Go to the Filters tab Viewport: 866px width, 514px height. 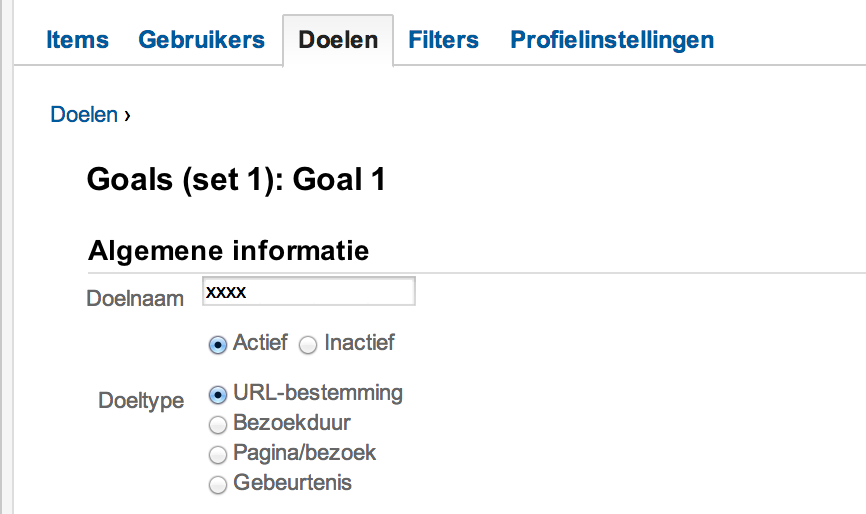click(443, 40)
